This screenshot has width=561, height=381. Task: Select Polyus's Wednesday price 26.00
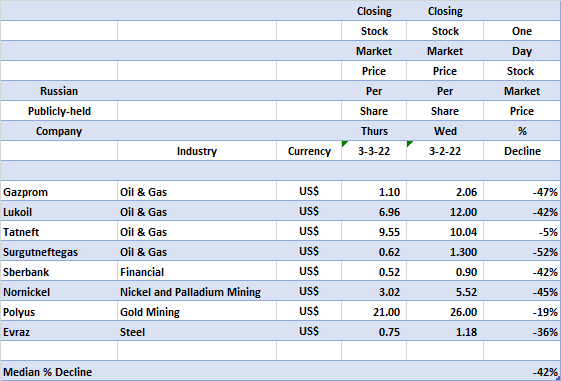(x=445, y=312)
